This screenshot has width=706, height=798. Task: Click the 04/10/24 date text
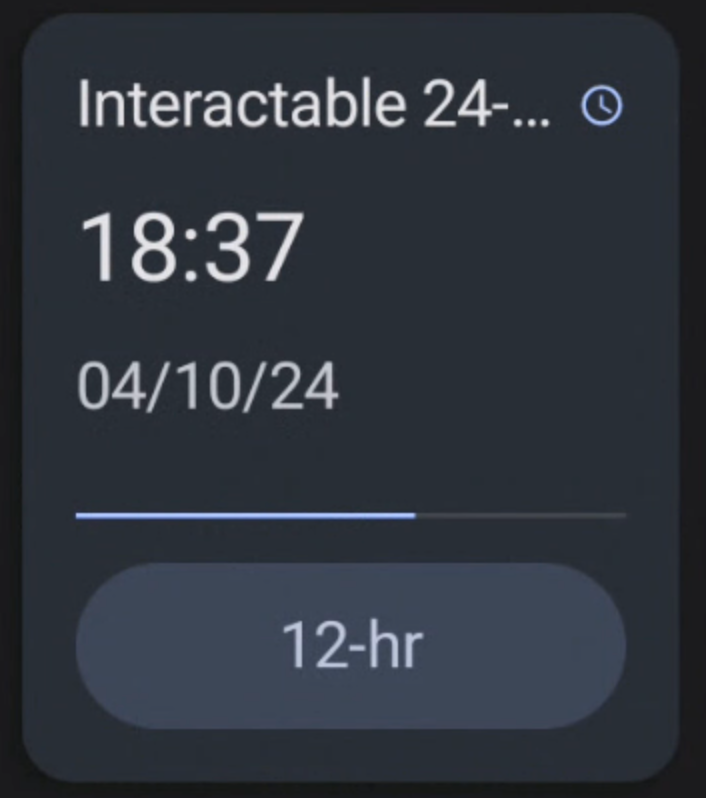208,387
